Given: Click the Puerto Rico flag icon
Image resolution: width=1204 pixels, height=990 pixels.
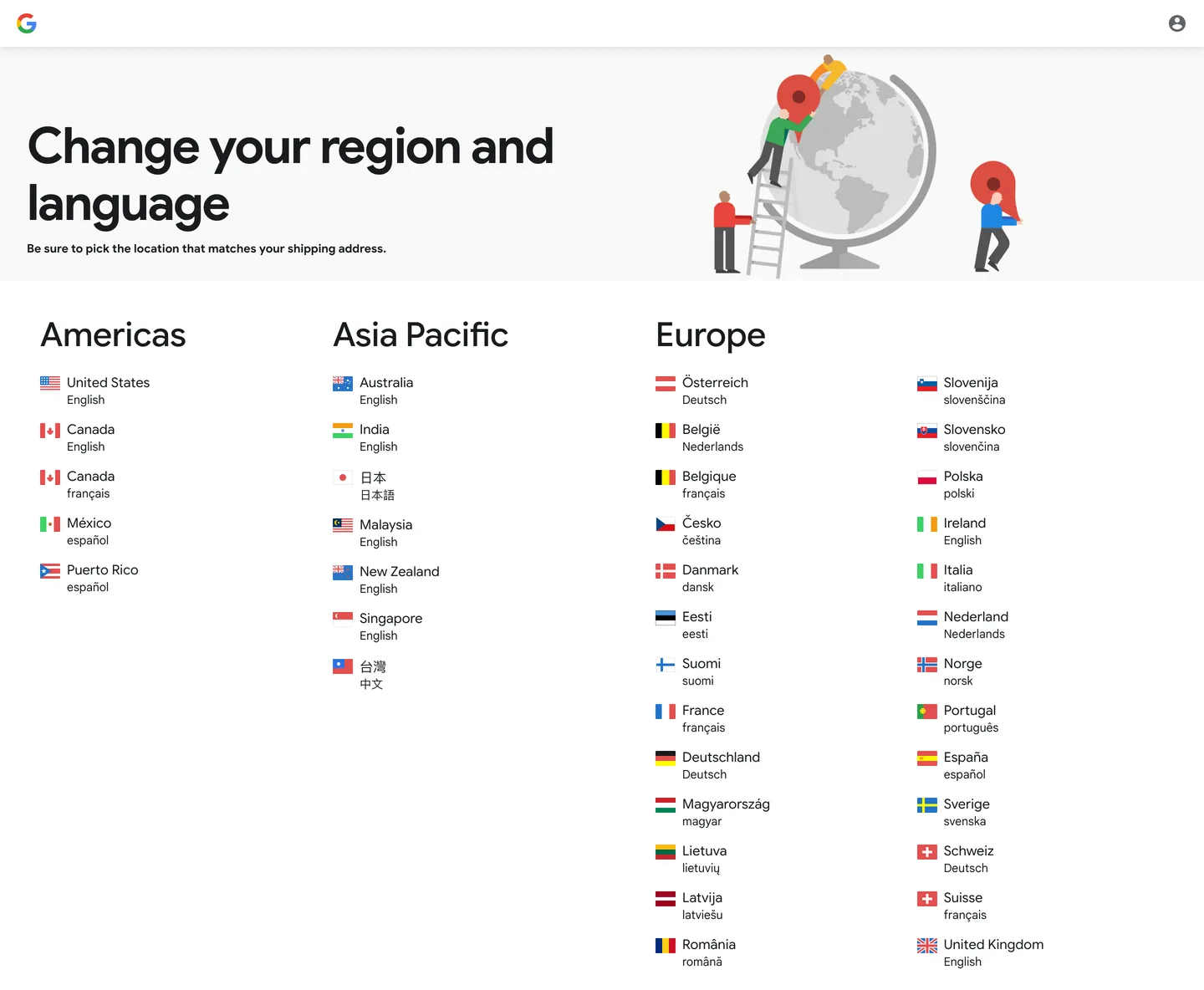Looking at the screenshot, I should point(50,571).
